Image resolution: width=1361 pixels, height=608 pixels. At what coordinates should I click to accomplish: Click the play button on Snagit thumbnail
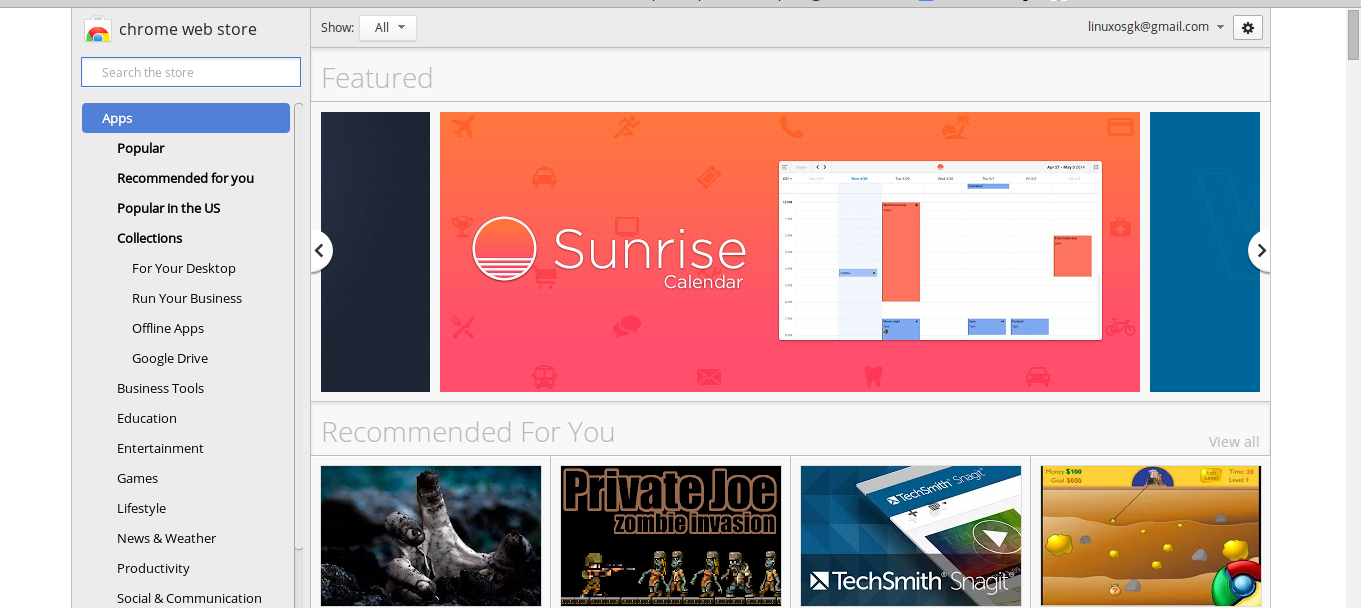996,538
